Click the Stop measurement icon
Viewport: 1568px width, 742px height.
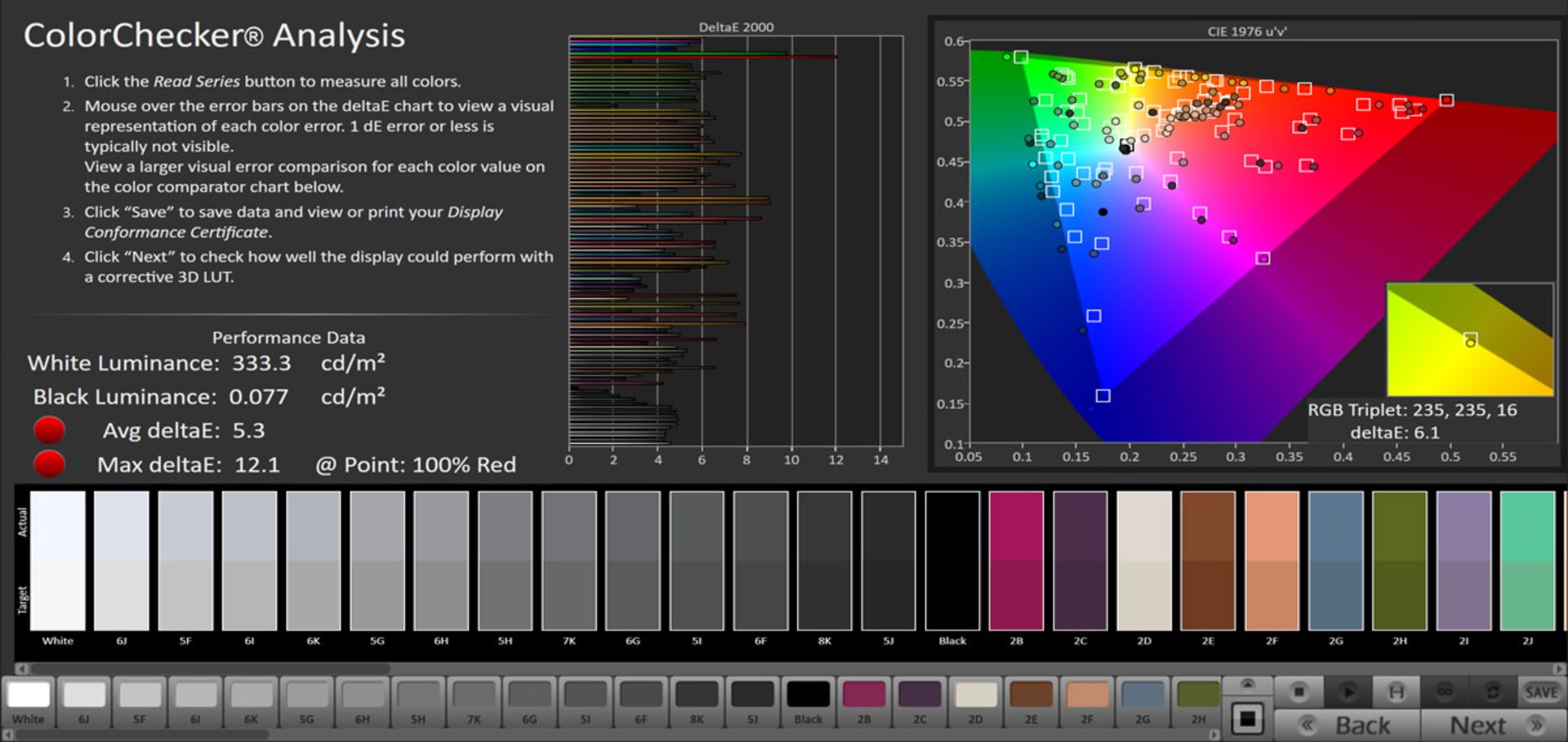click(x=1298, y=692)
